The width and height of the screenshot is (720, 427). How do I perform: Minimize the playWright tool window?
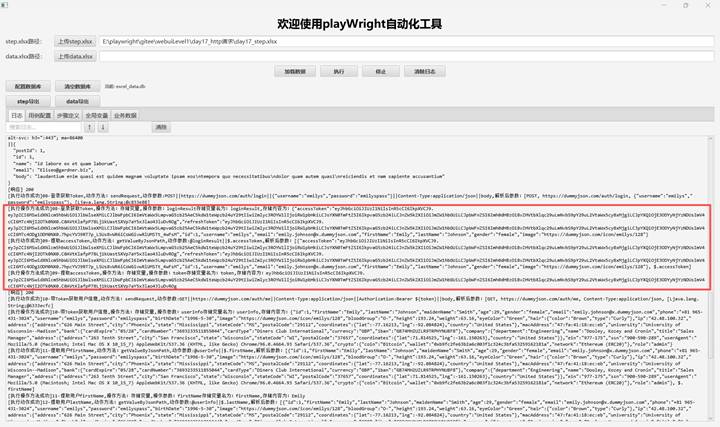664,5
